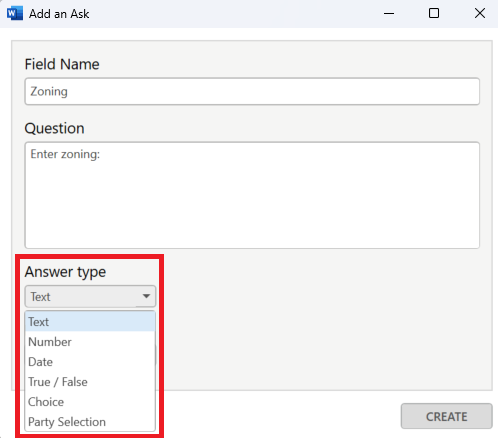The width and height of the screenshot is (498, 438).
Task: Maximize the Add an Ask window
Action: pos(434,14)
